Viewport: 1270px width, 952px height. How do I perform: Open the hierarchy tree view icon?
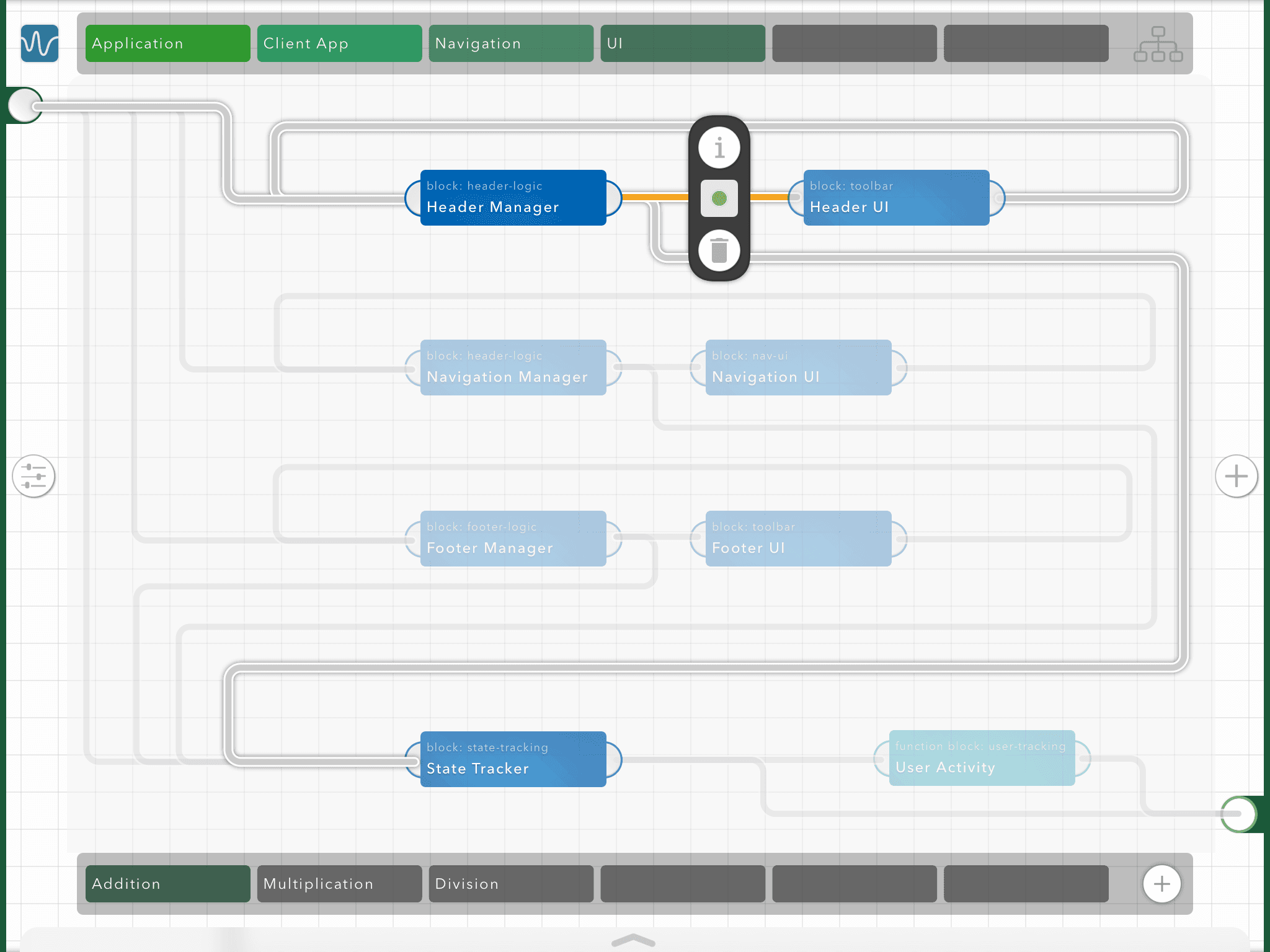coord(1158,44)
